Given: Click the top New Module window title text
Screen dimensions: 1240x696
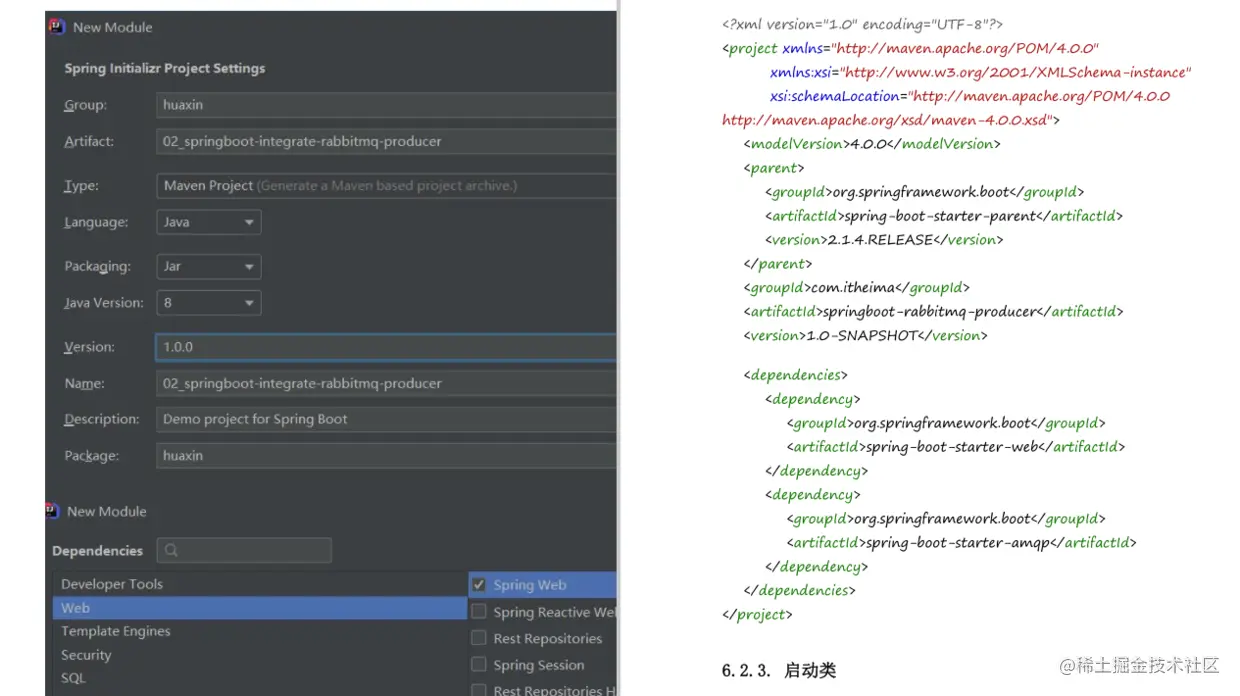Looking at the screenshot, I should 113,27.
